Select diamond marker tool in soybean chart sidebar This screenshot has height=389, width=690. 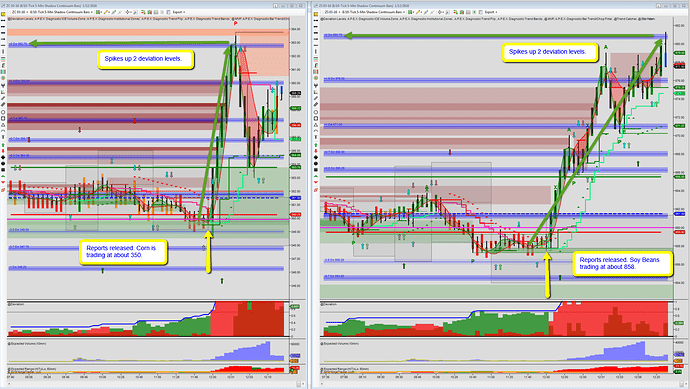click(x=316, y=158)
